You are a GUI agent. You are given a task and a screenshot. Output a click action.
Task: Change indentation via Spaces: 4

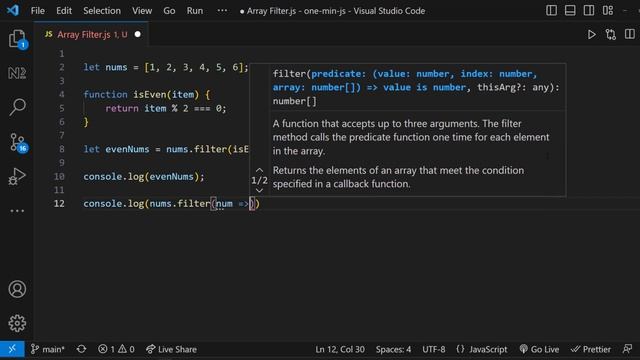(393, 349)
